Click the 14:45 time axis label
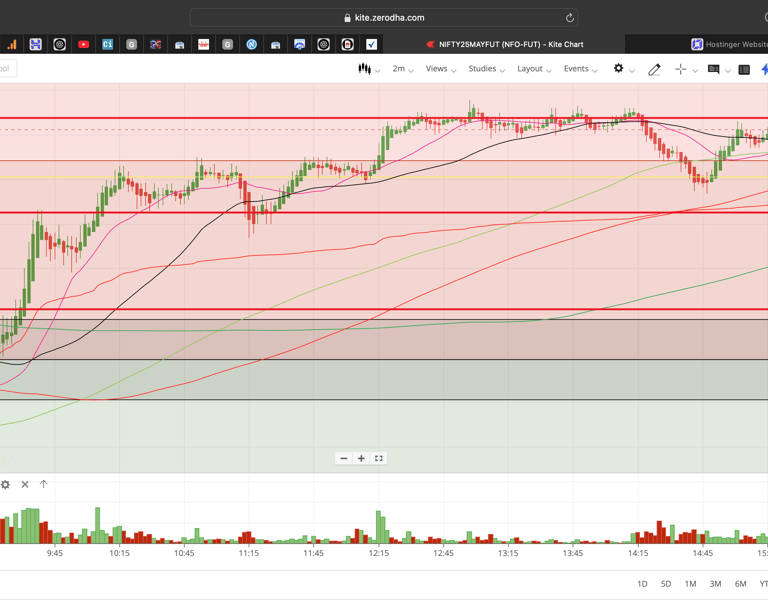Screen dimensions: 768x600 pos(702,553)
